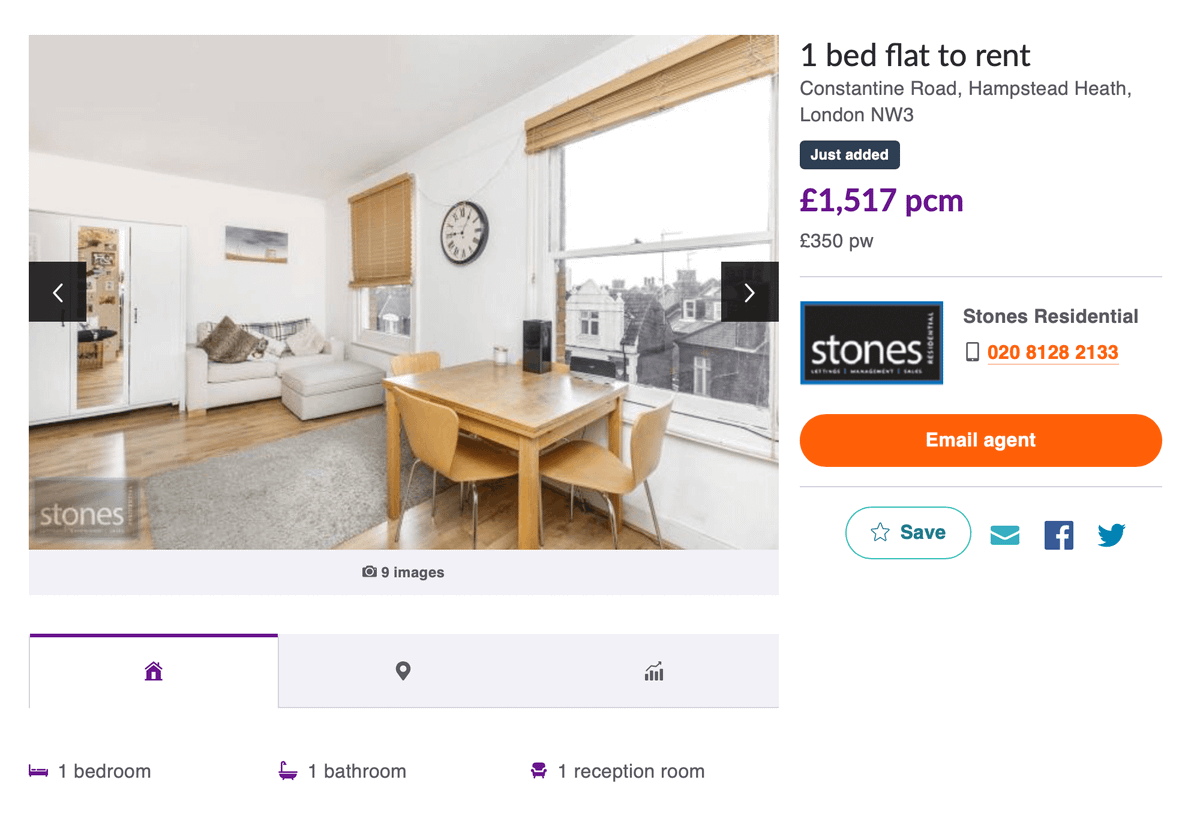Save this property with the star button

[908, 533]
